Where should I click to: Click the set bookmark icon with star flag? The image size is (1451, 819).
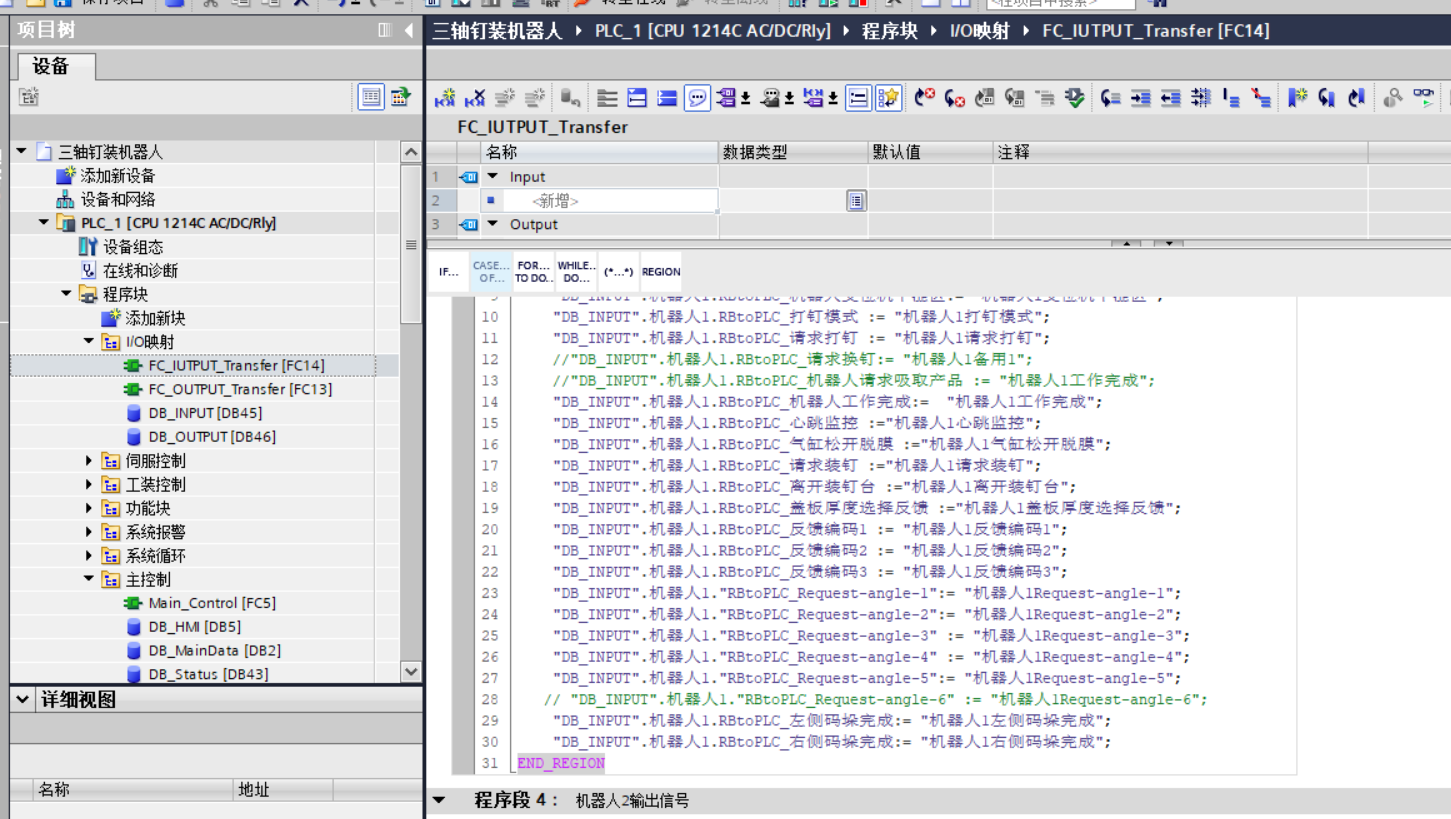(1297, 98)
